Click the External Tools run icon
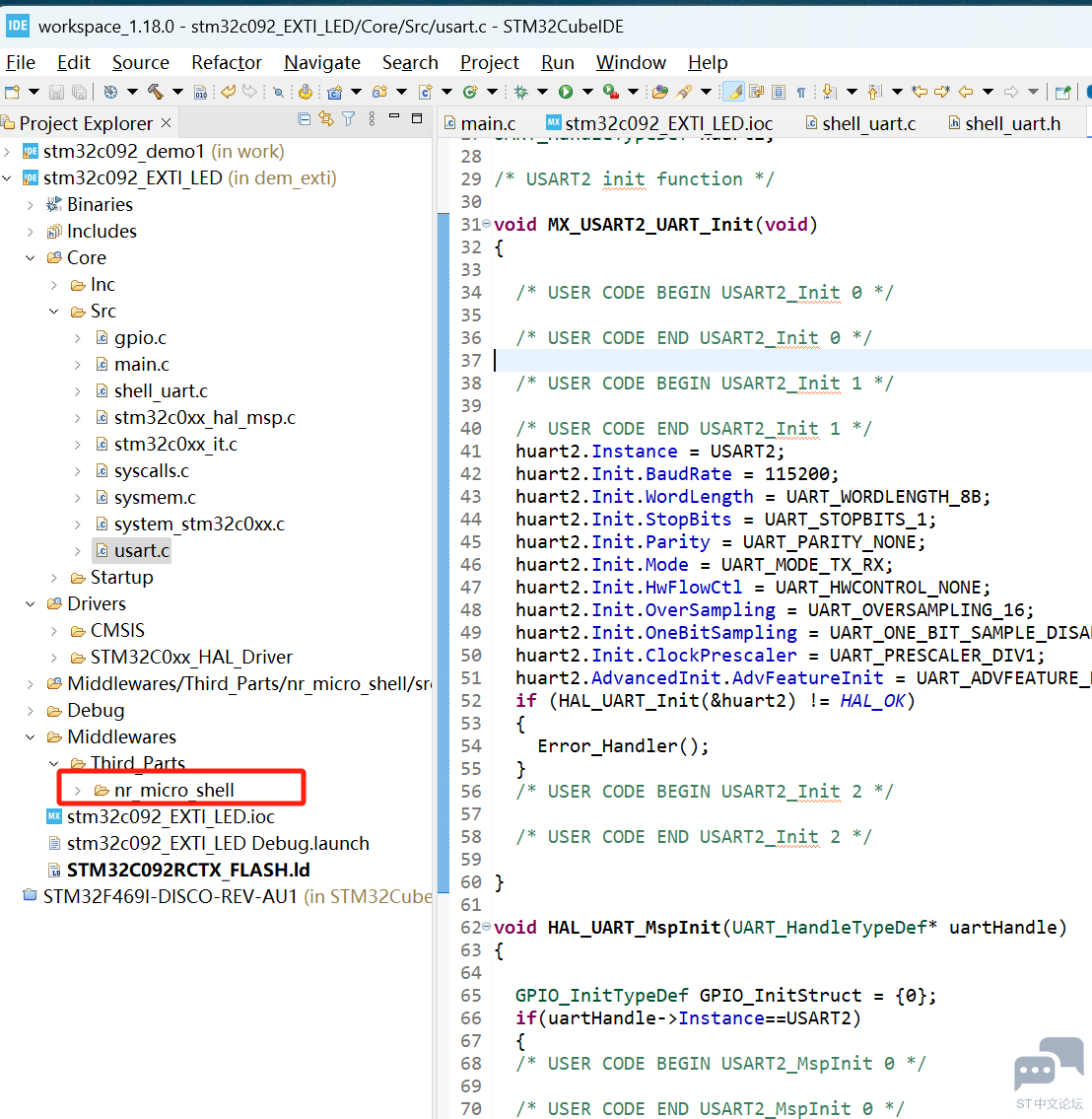The image size is (1092, 1119). [x=610, y=92]
